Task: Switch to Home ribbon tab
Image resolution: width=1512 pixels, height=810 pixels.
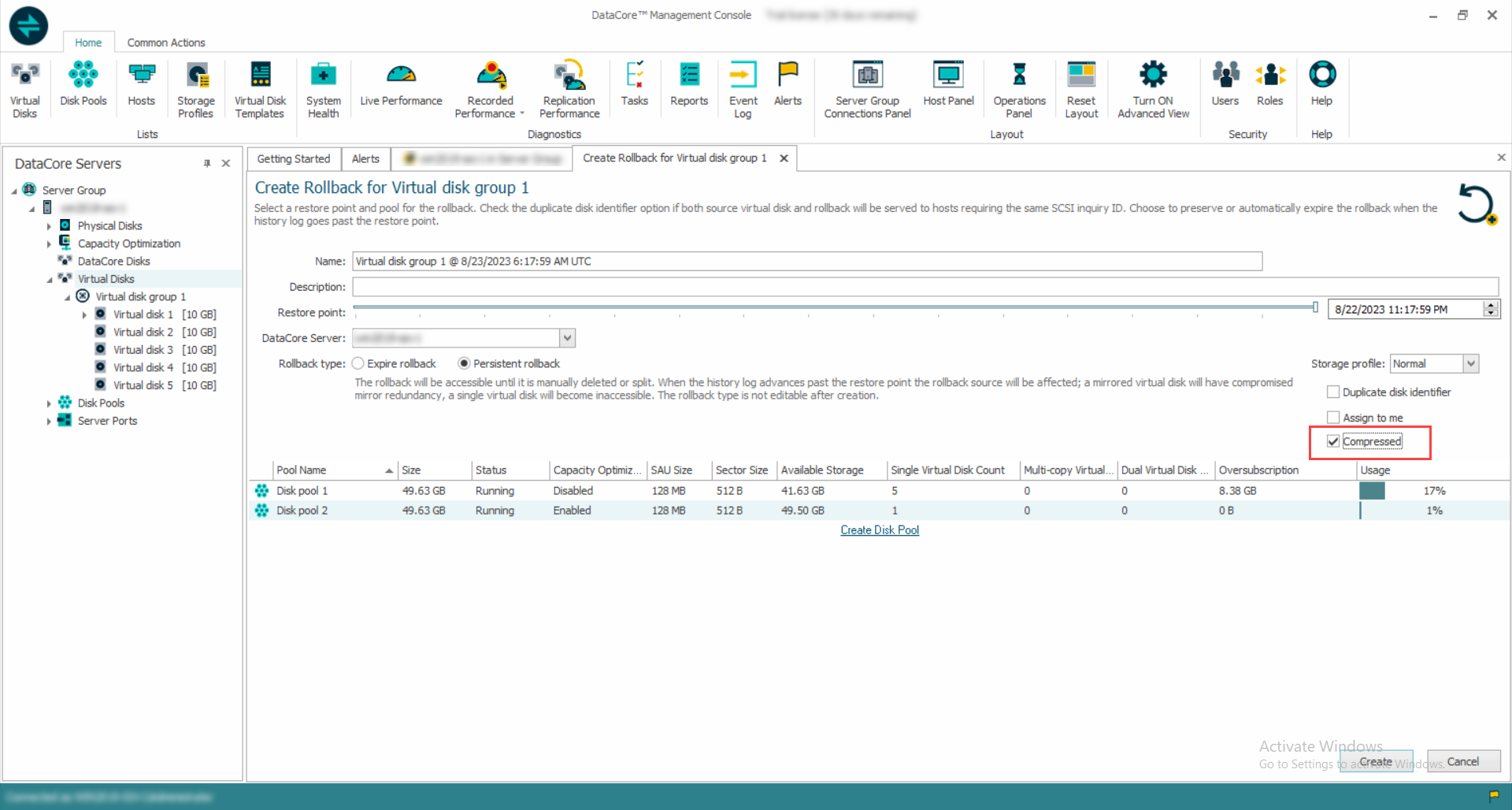Action: 88,43
